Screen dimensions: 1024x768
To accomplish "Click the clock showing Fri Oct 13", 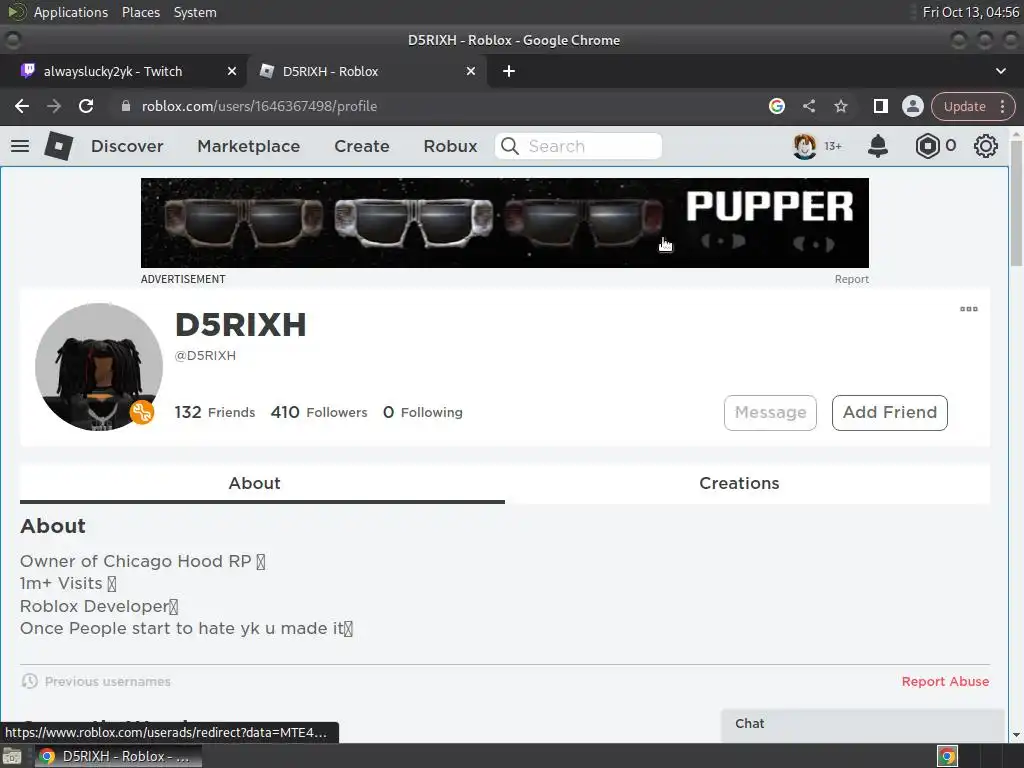I will [970, 12].
